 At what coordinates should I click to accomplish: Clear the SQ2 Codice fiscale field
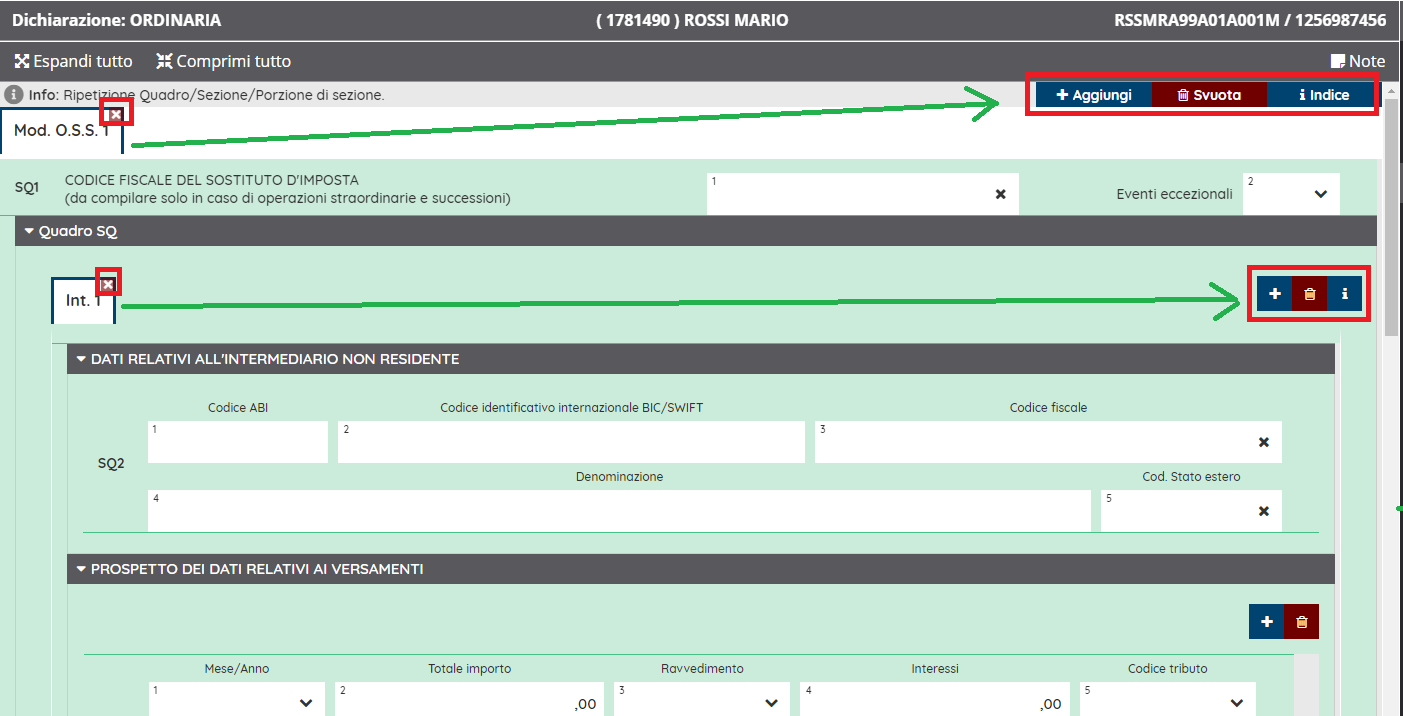click(x=1263, y=442)
